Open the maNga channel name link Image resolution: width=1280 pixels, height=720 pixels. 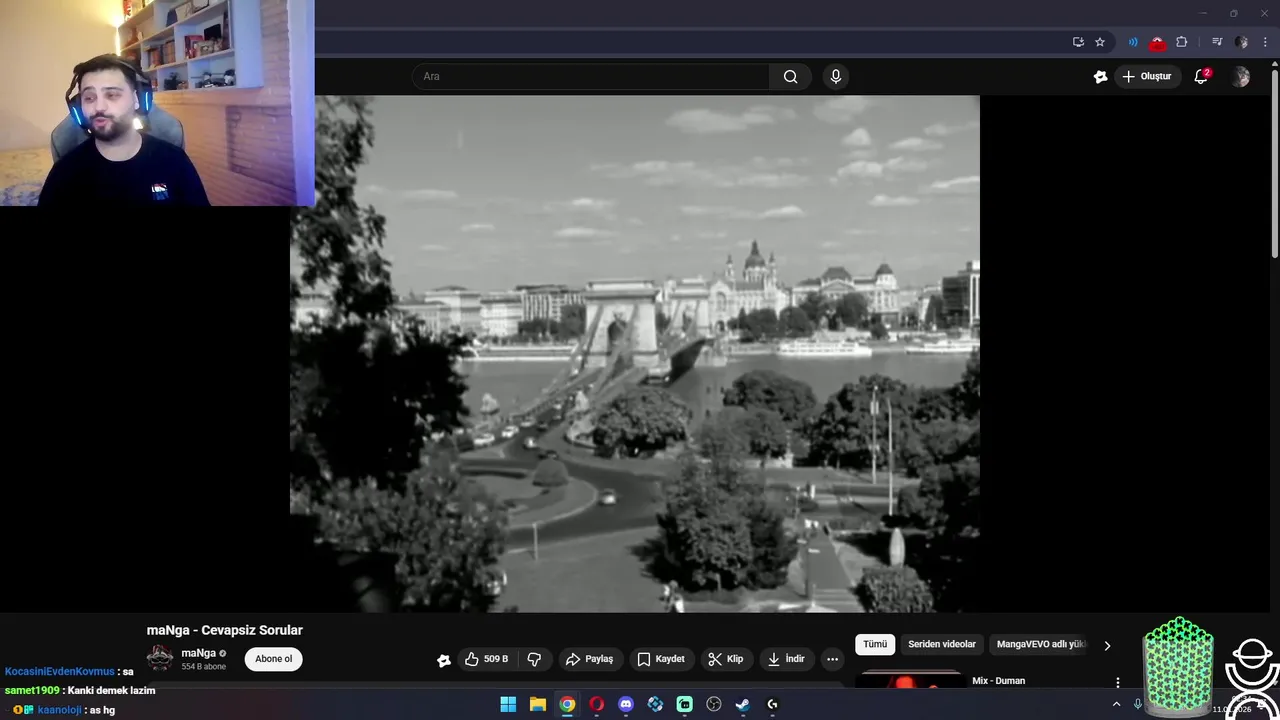198,653
